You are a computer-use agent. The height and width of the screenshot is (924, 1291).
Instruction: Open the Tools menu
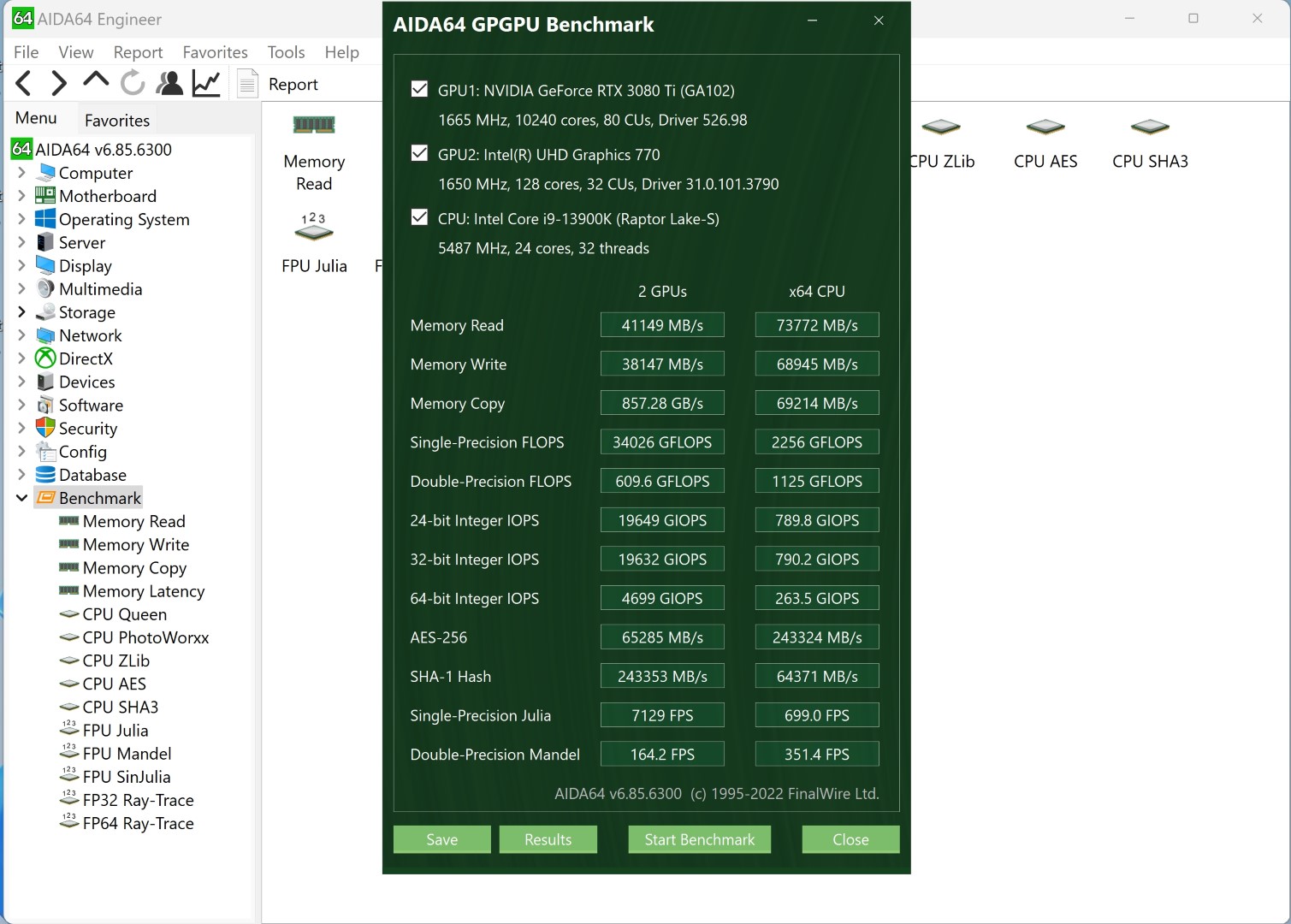[x=286, y=52]
